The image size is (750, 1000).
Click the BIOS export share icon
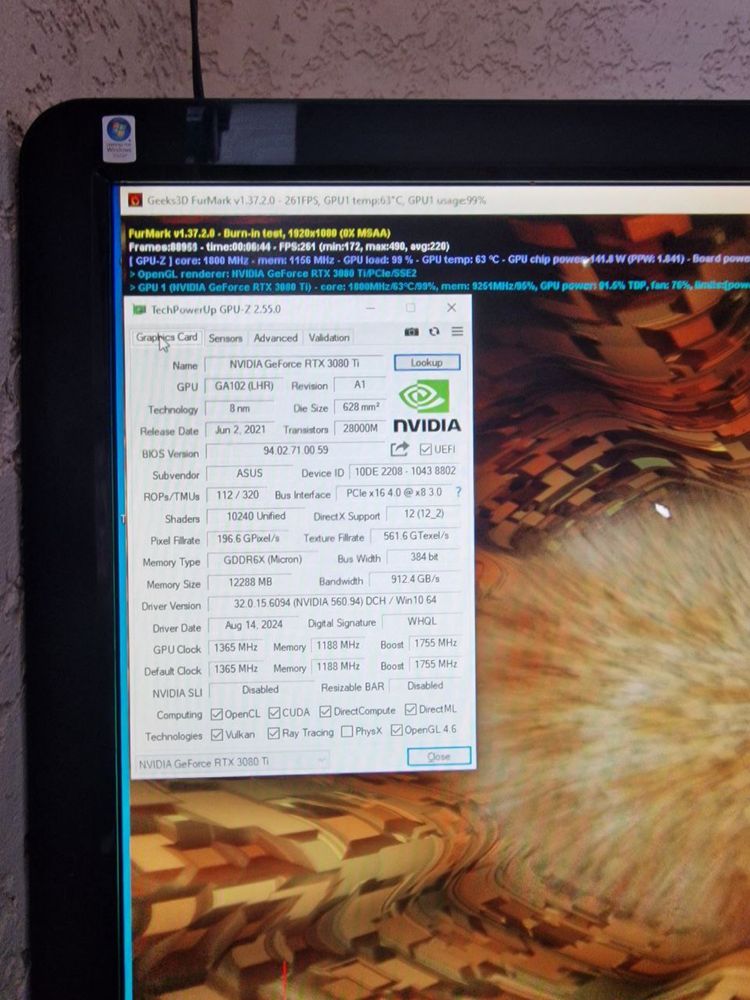point(399,450)
